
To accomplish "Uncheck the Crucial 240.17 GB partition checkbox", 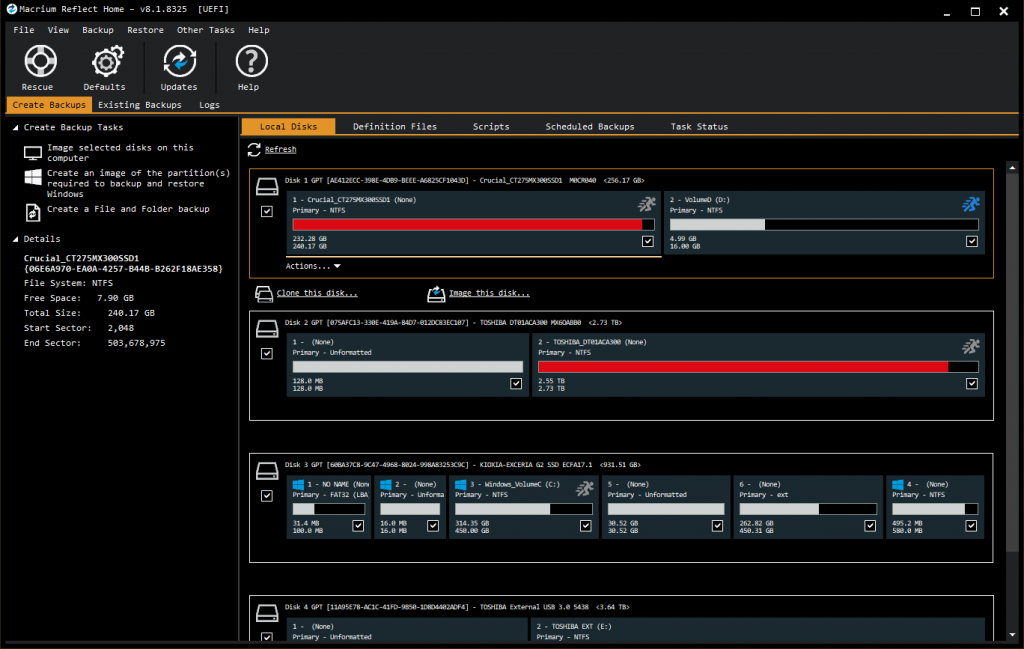I will click(647, 242).
